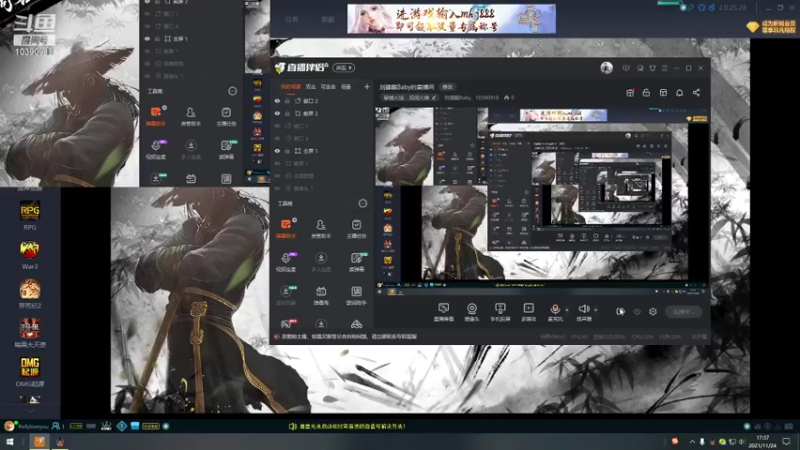Click the record icon left of preview eye
This screenshot has height=450, width=800.
point(620,311)
